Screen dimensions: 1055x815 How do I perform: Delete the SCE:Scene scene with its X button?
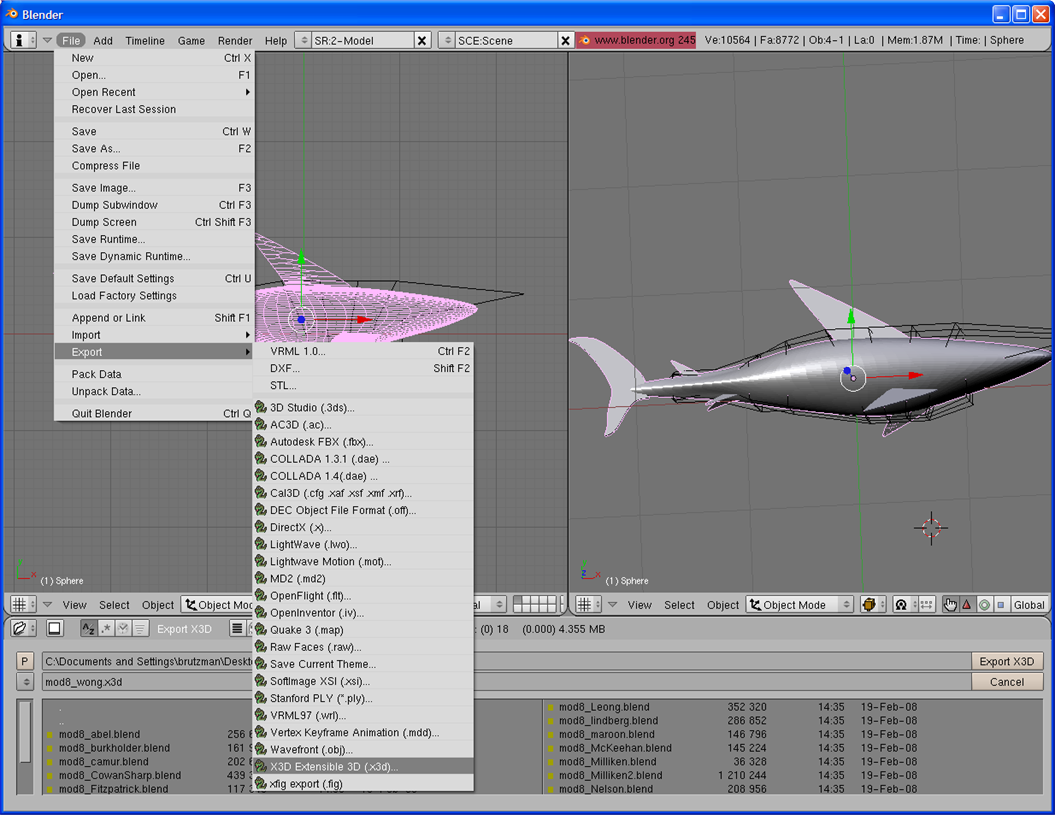[x=565, y=40]
